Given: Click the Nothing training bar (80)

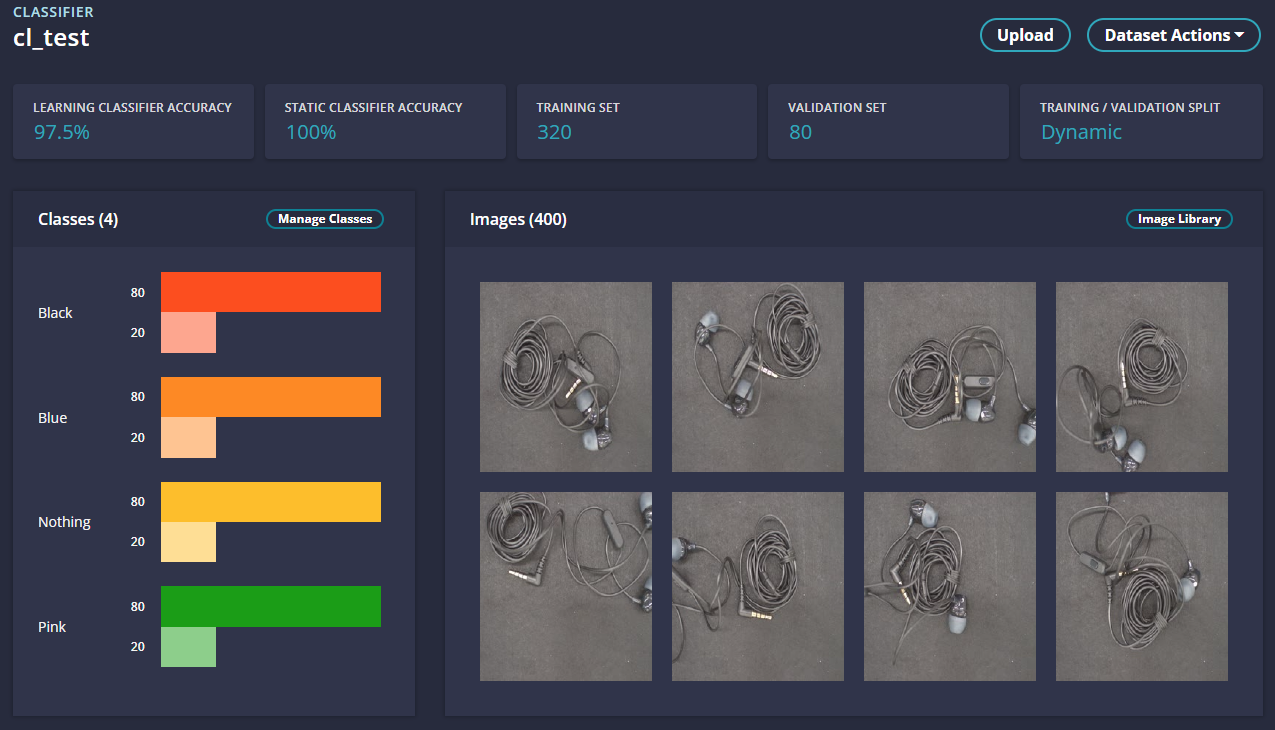Looking at the screenshot, I should (271, 502).
